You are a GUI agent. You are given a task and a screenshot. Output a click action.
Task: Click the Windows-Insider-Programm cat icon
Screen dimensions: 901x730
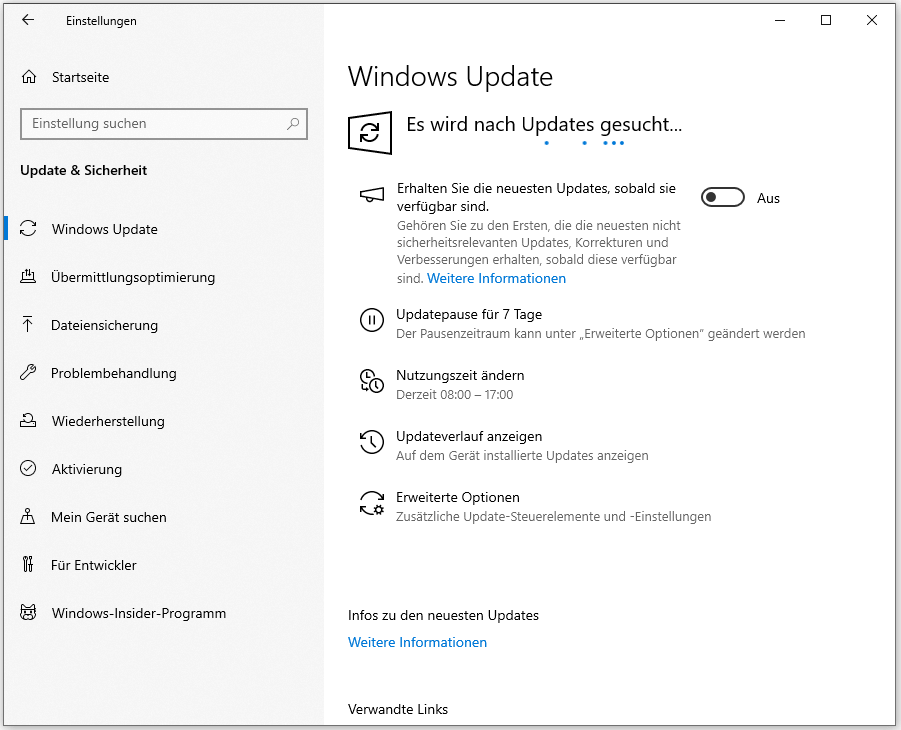click(28, 612)
